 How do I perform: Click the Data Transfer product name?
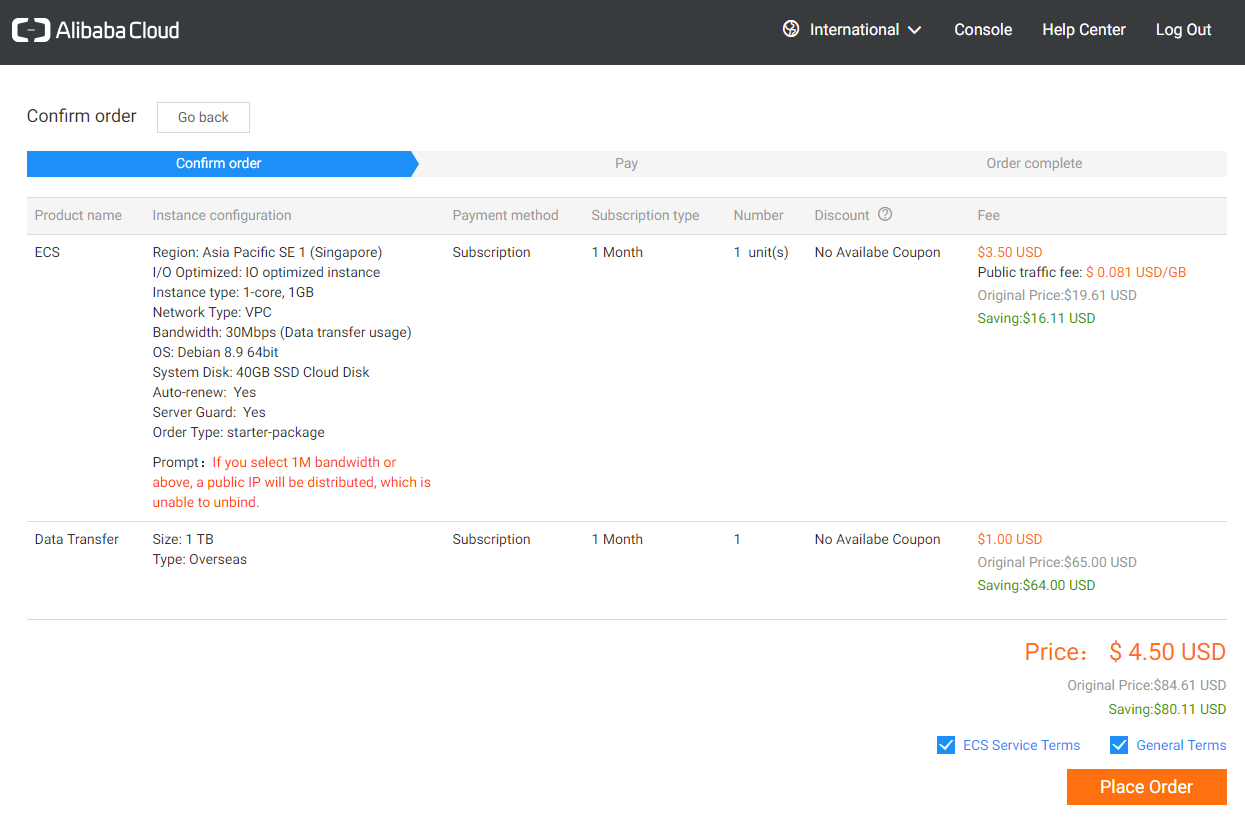(76, 539)
